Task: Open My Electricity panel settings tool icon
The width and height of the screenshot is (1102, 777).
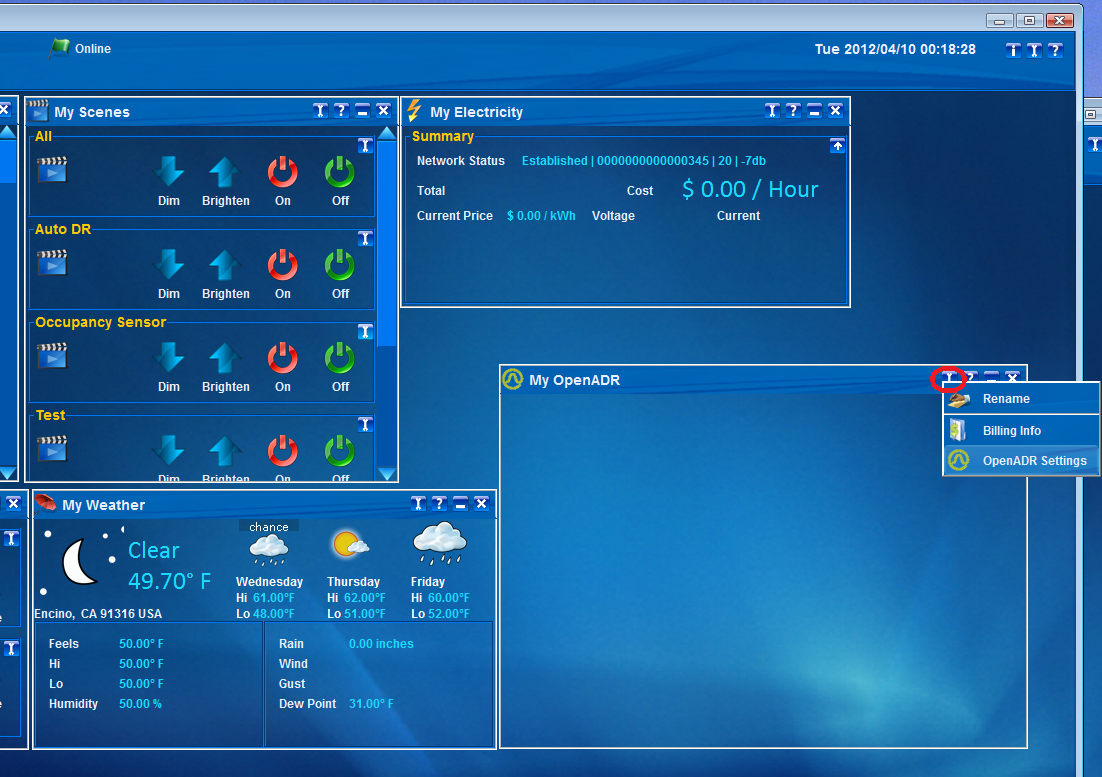Action: click(x=772, y=111)
